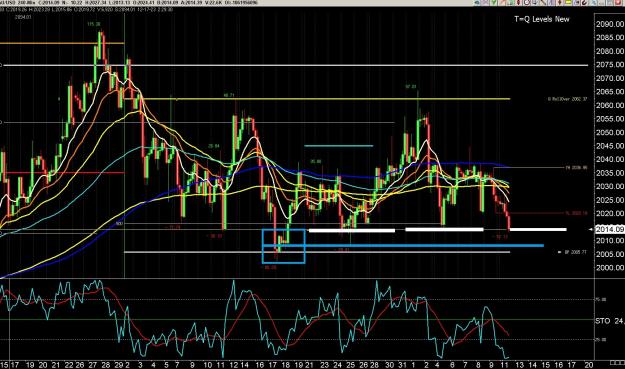Click the 2025.00 price axis label

point(610,200)
